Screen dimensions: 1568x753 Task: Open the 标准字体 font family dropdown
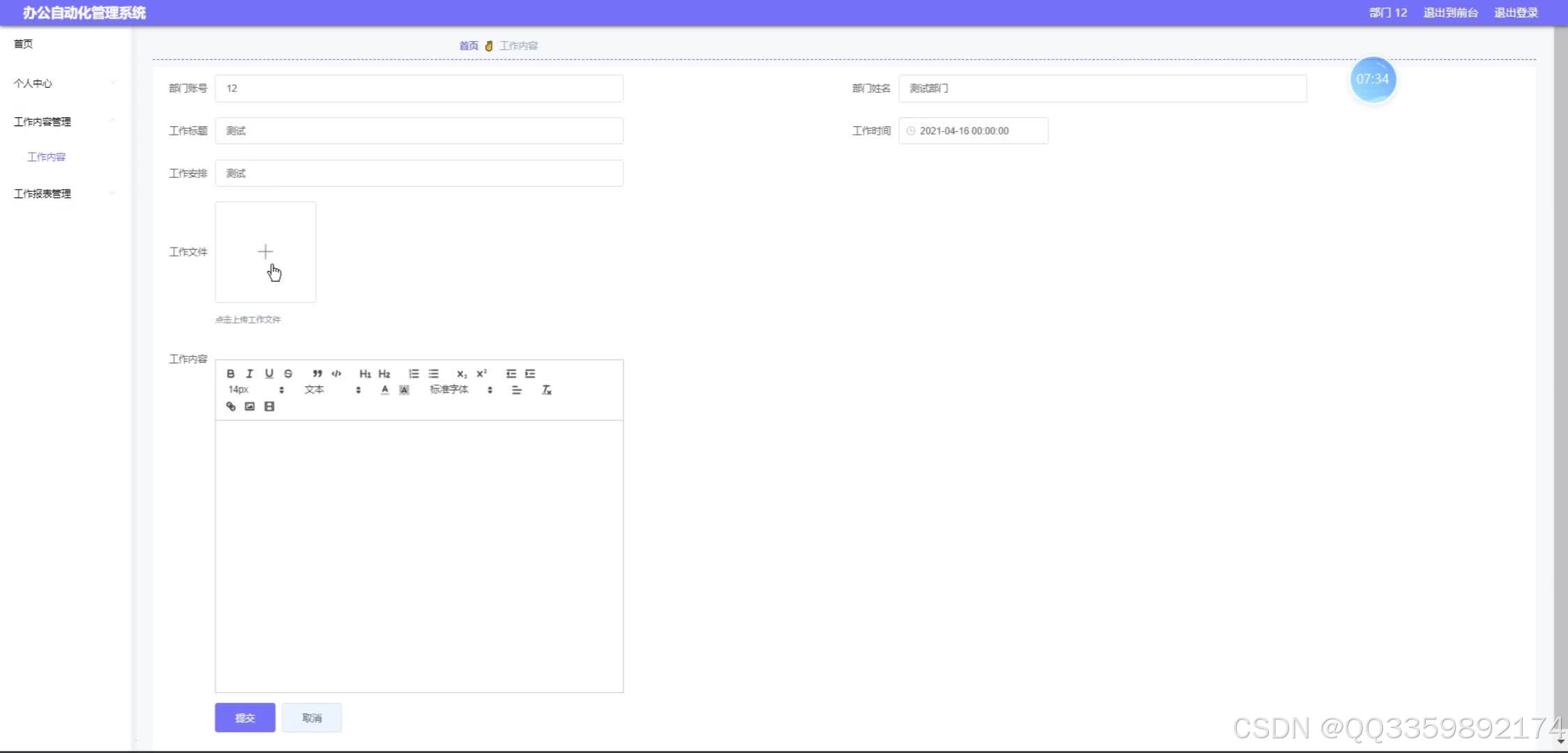(x=461, y=390)
